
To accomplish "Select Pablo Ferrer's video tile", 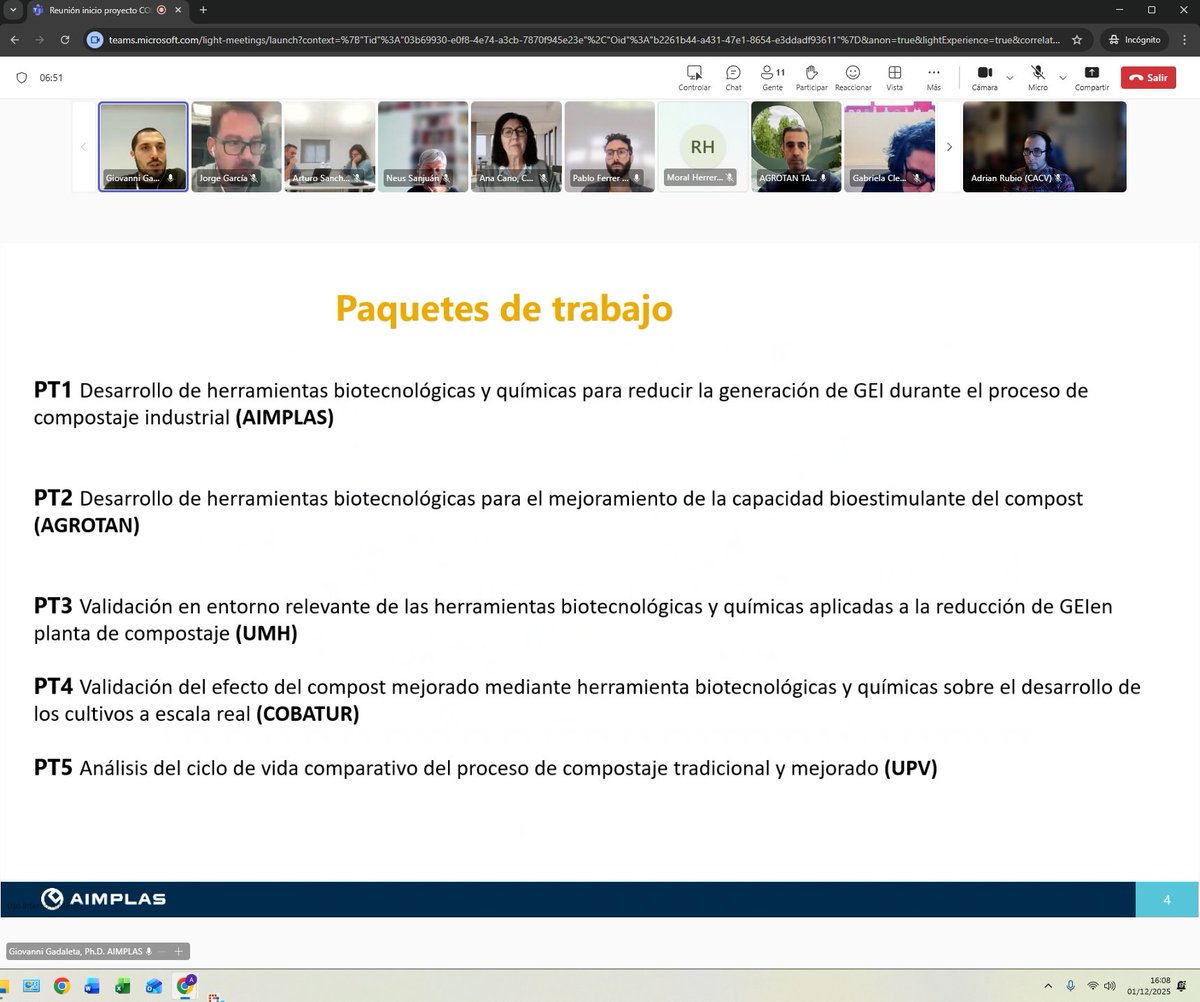I will coord(609,147).
